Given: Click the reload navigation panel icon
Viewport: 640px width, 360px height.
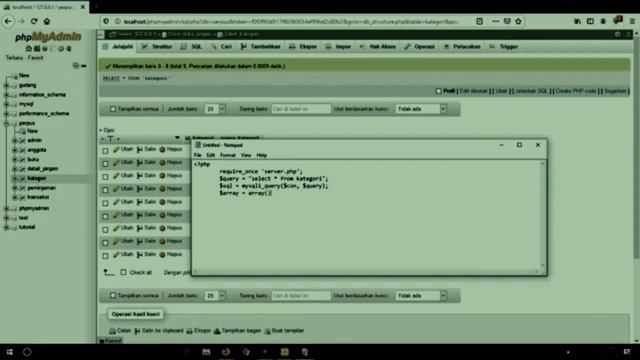Looking at the screenshot, I should 69,49.
